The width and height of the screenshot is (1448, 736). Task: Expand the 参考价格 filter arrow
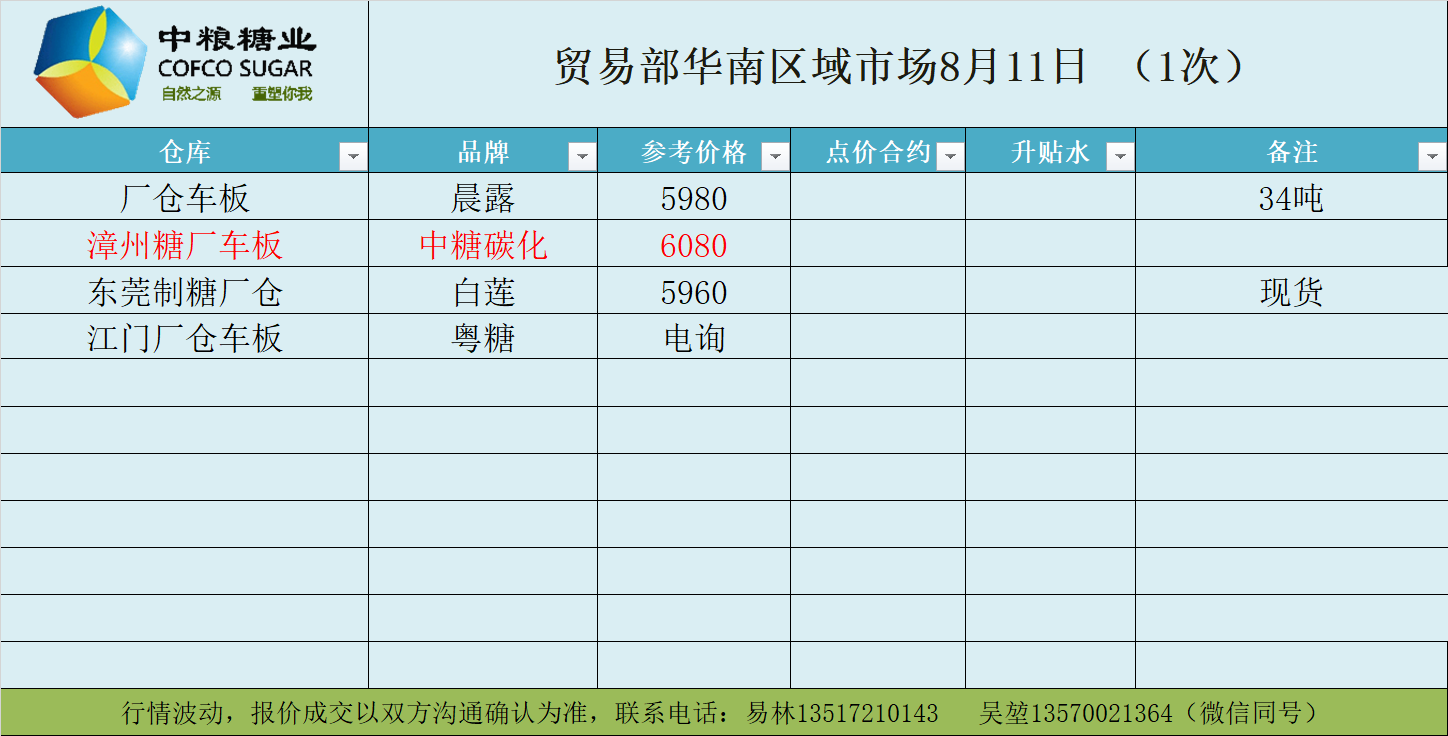tap(775, 156)
